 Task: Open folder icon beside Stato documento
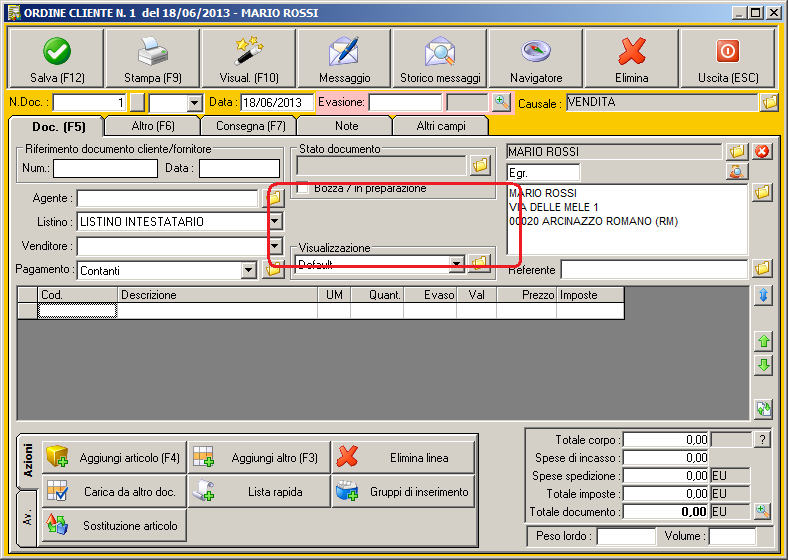tap(480, 165)
